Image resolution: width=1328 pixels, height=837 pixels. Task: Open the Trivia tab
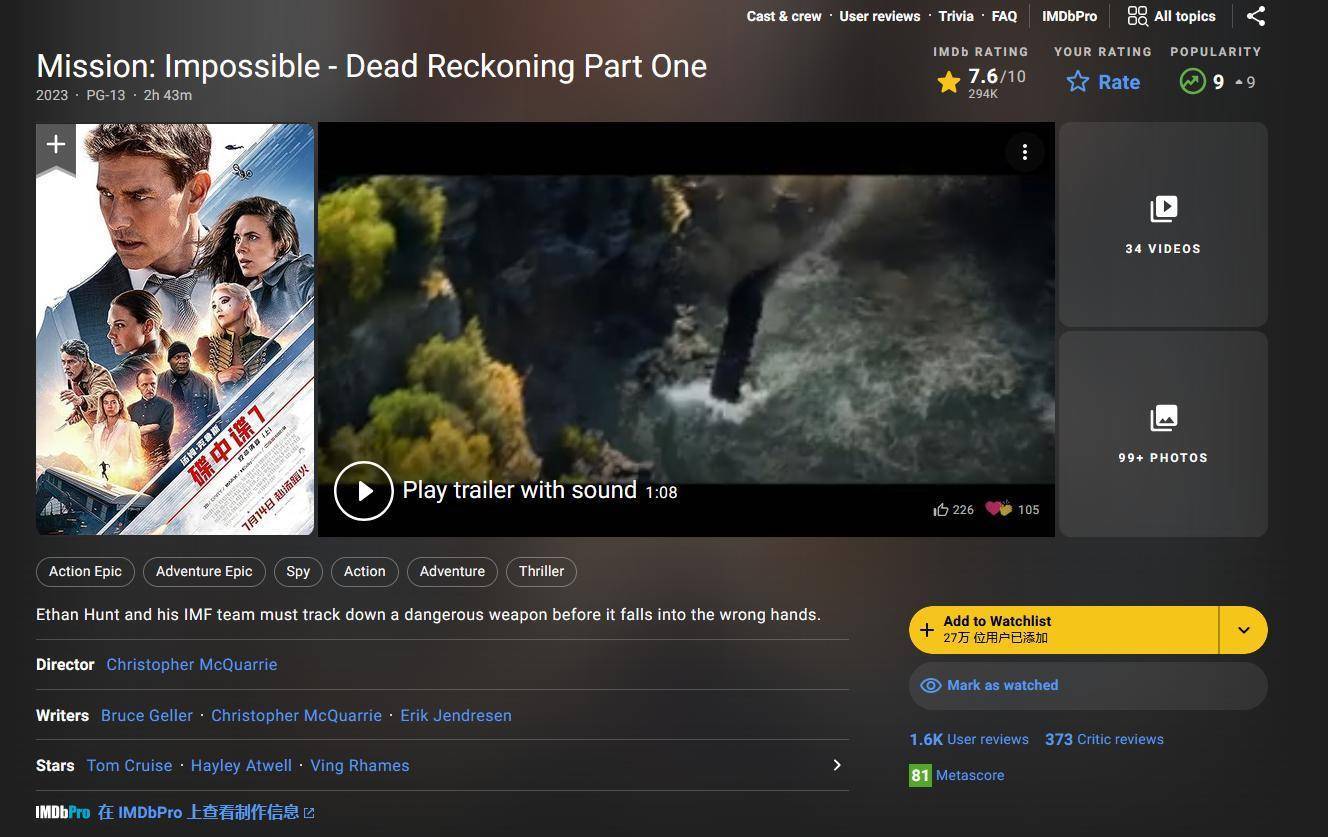click(956, 16)
